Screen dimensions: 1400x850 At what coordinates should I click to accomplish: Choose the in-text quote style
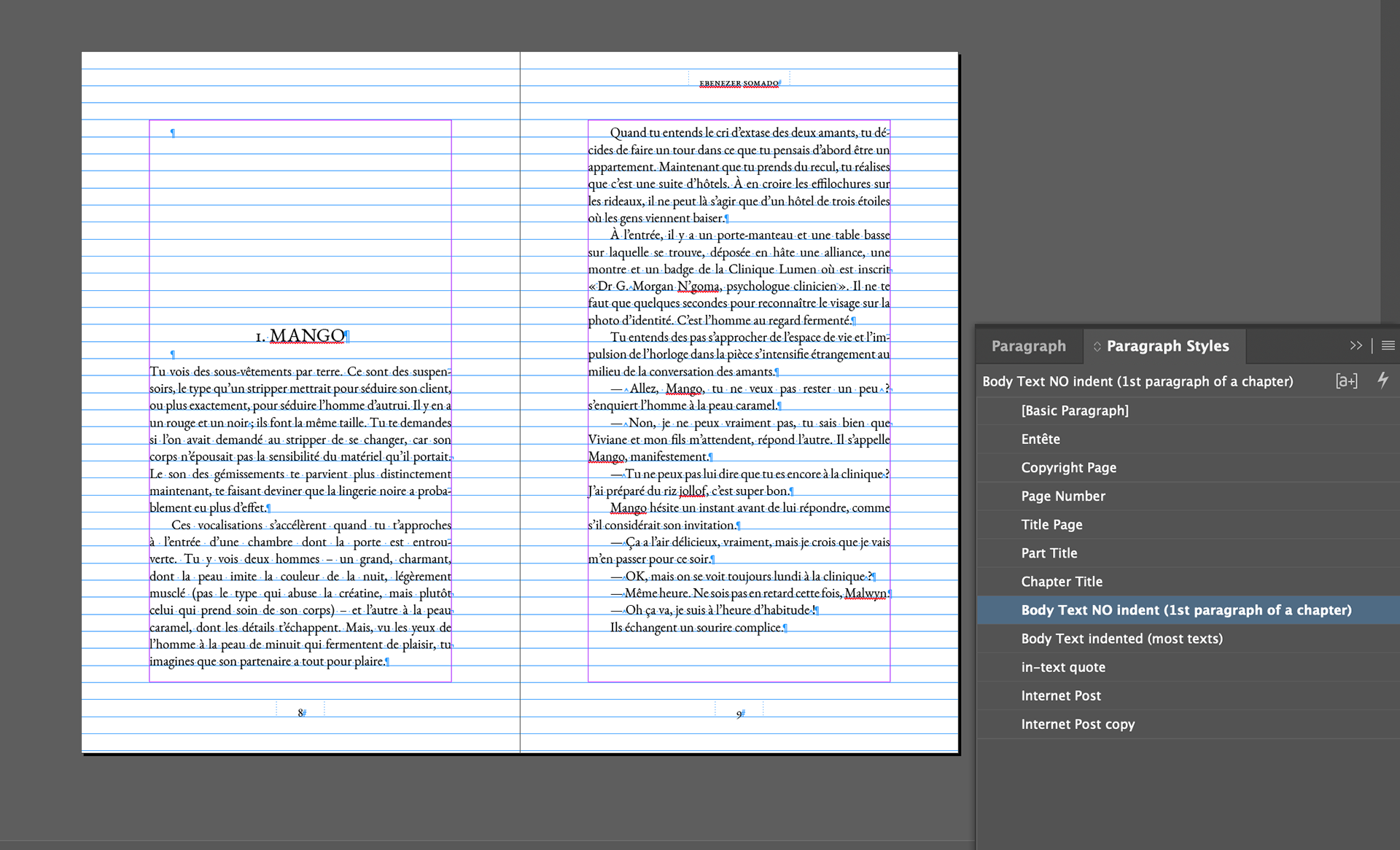coord(1062,667)
